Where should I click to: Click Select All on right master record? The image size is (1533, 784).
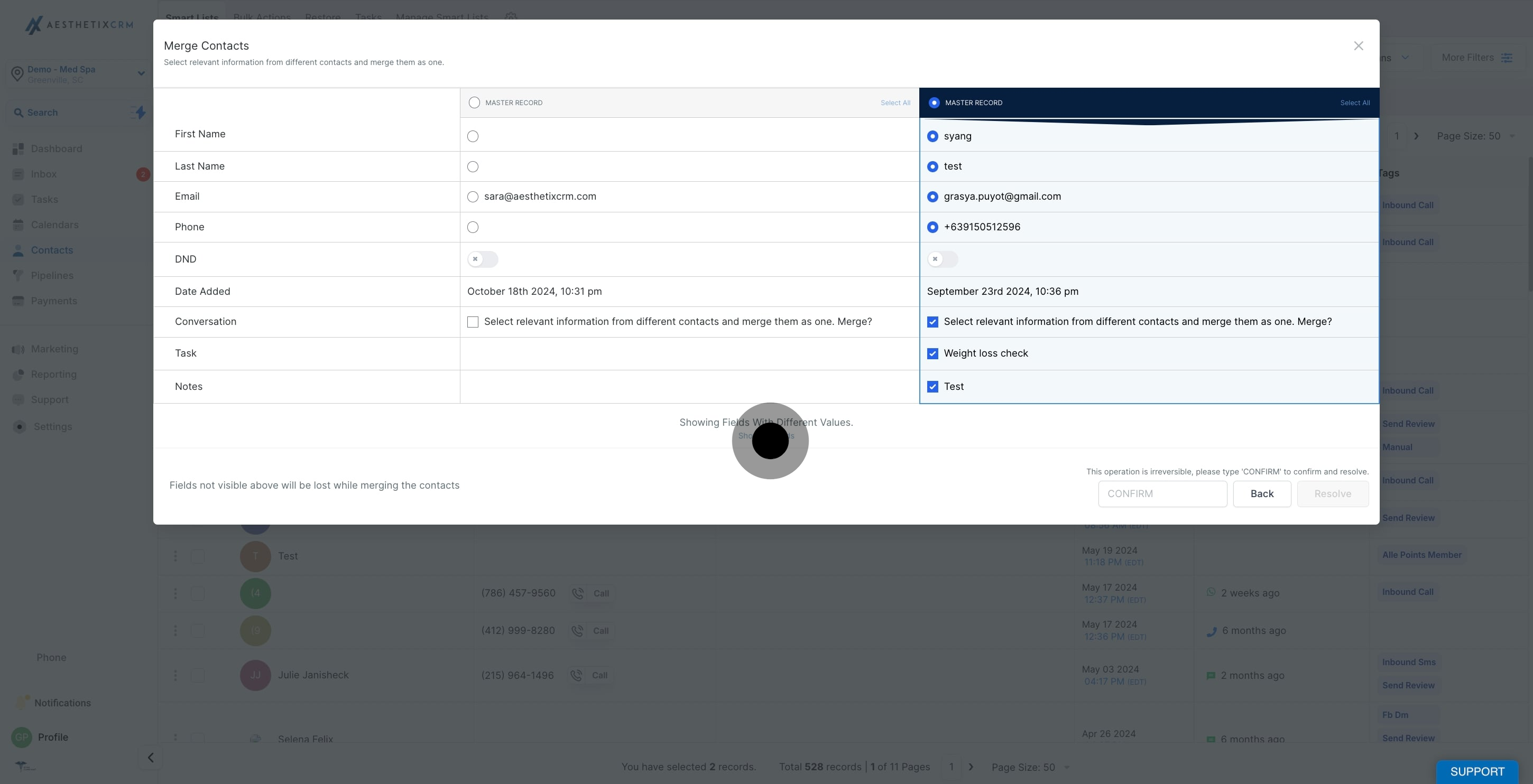click(1354, 103)
